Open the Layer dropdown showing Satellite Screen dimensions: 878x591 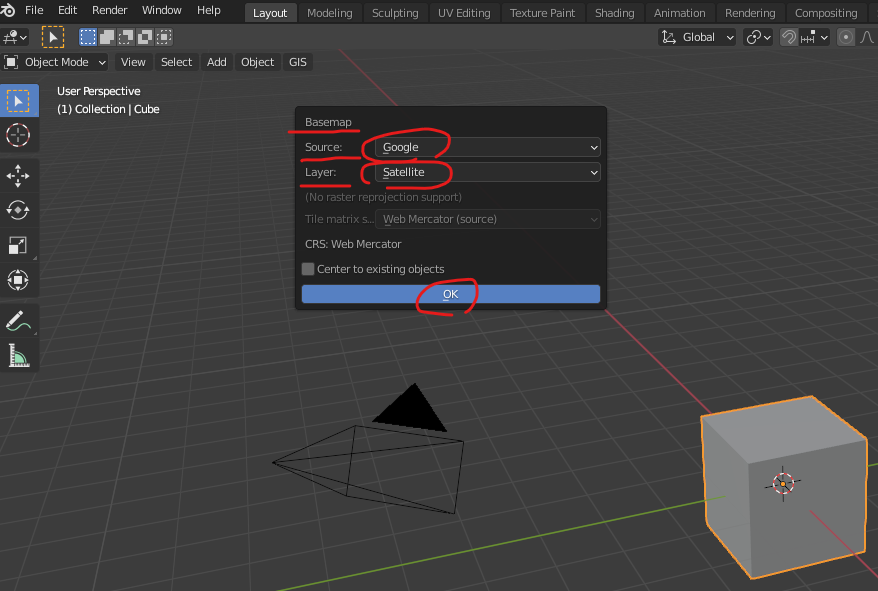click(488, 173)
